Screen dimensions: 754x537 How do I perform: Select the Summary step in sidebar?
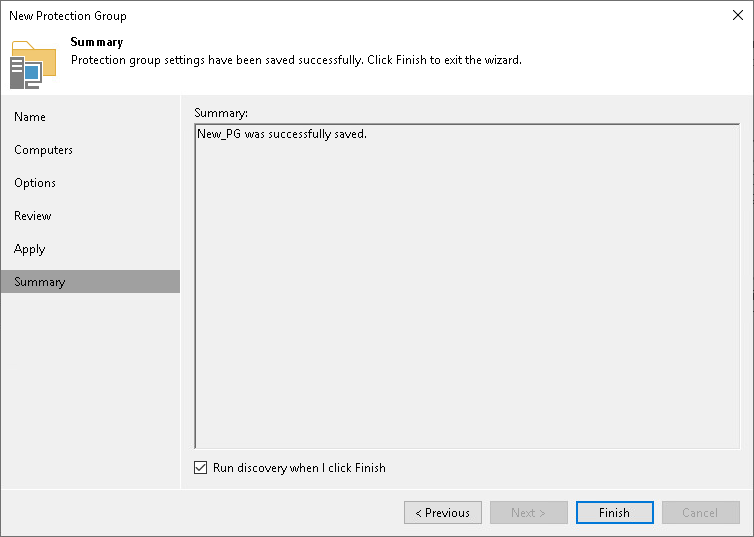40,282
